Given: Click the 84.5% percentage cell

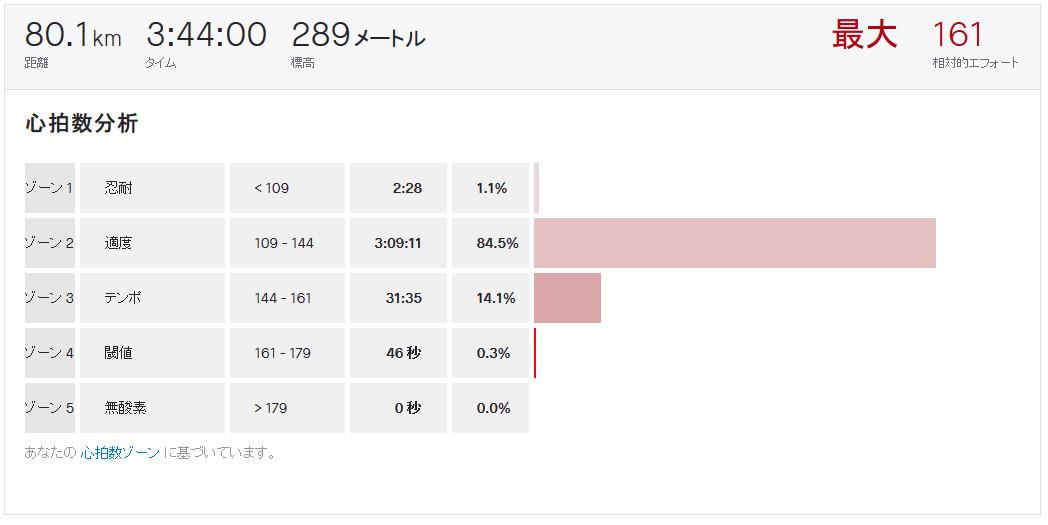Looking at the screenshot, I should [x=490, y=243].
